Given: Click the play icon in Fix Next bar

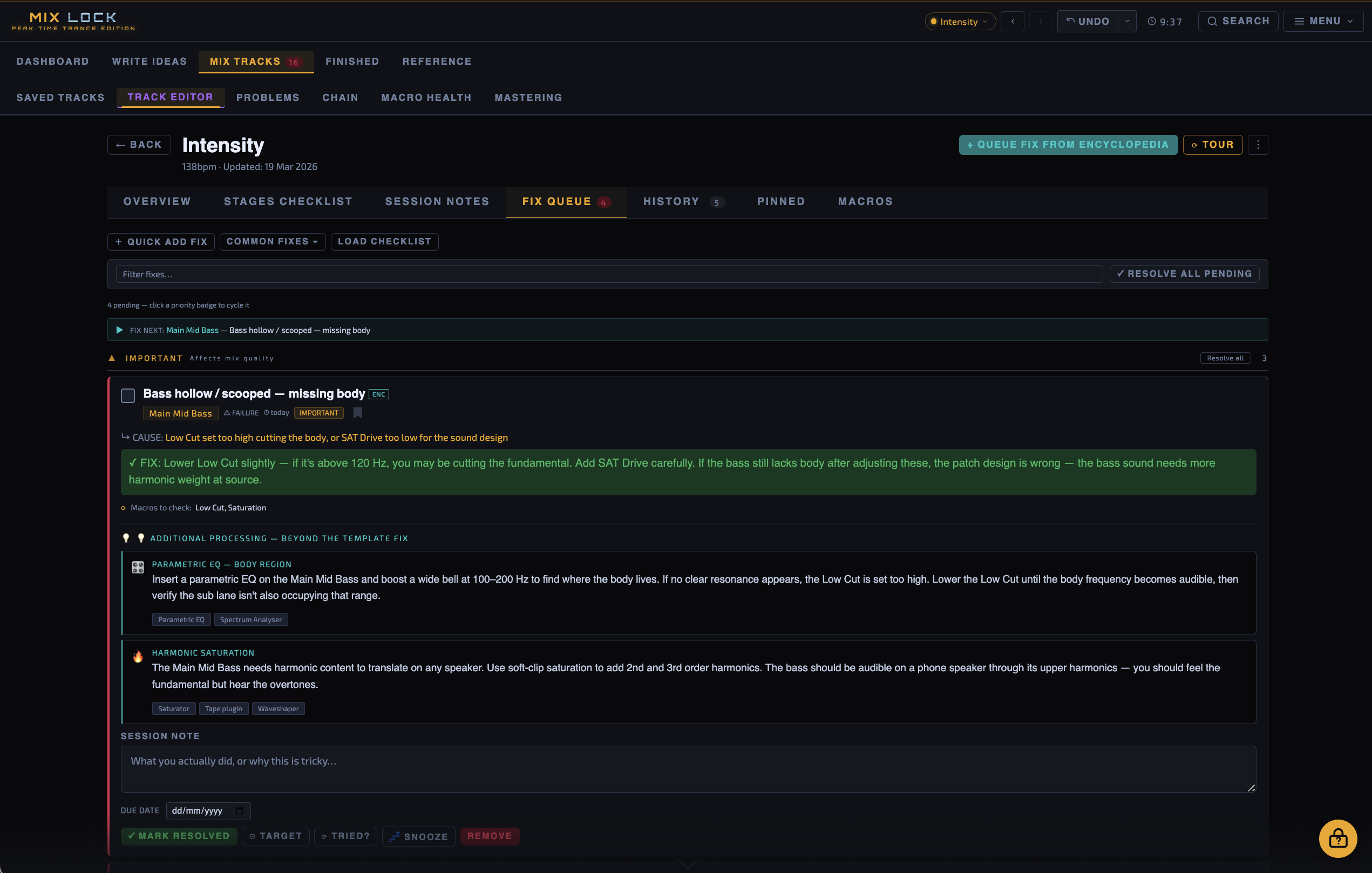Looking at the screenshot, I should pyautogui.click(x=120, y=330).
